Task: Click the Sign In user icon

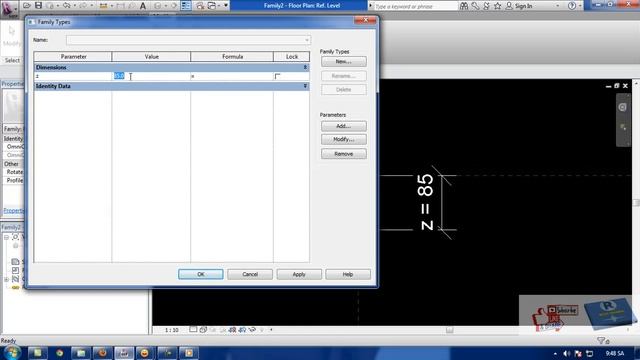Action: click(x=509, y=6)
